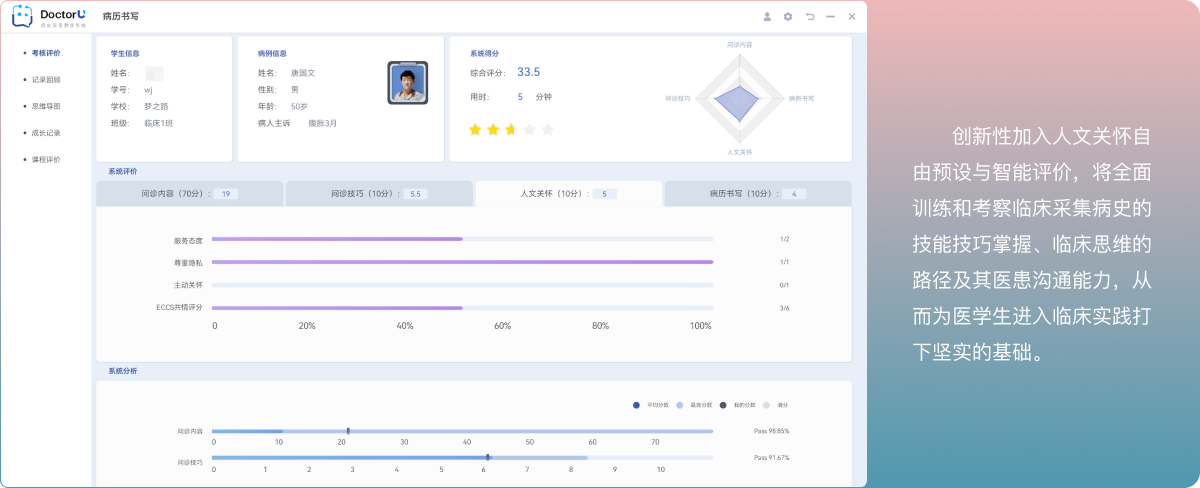The height and width of the screenshot is (488, 1200).
Task: Open 思维导图 in the sidebar
Action: tap(46, 106)
